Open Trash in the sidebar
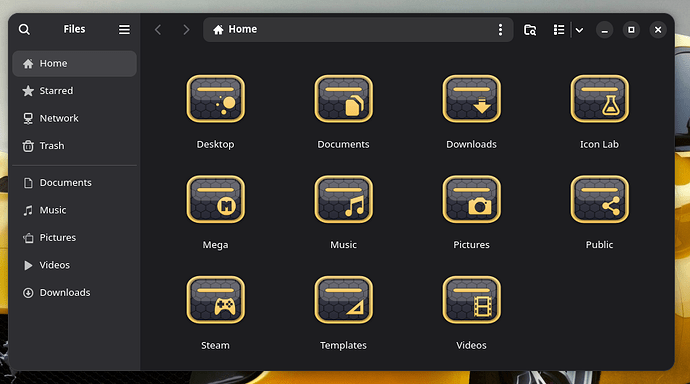The width and height of the screenshot is (690, 384). point(74,146)
